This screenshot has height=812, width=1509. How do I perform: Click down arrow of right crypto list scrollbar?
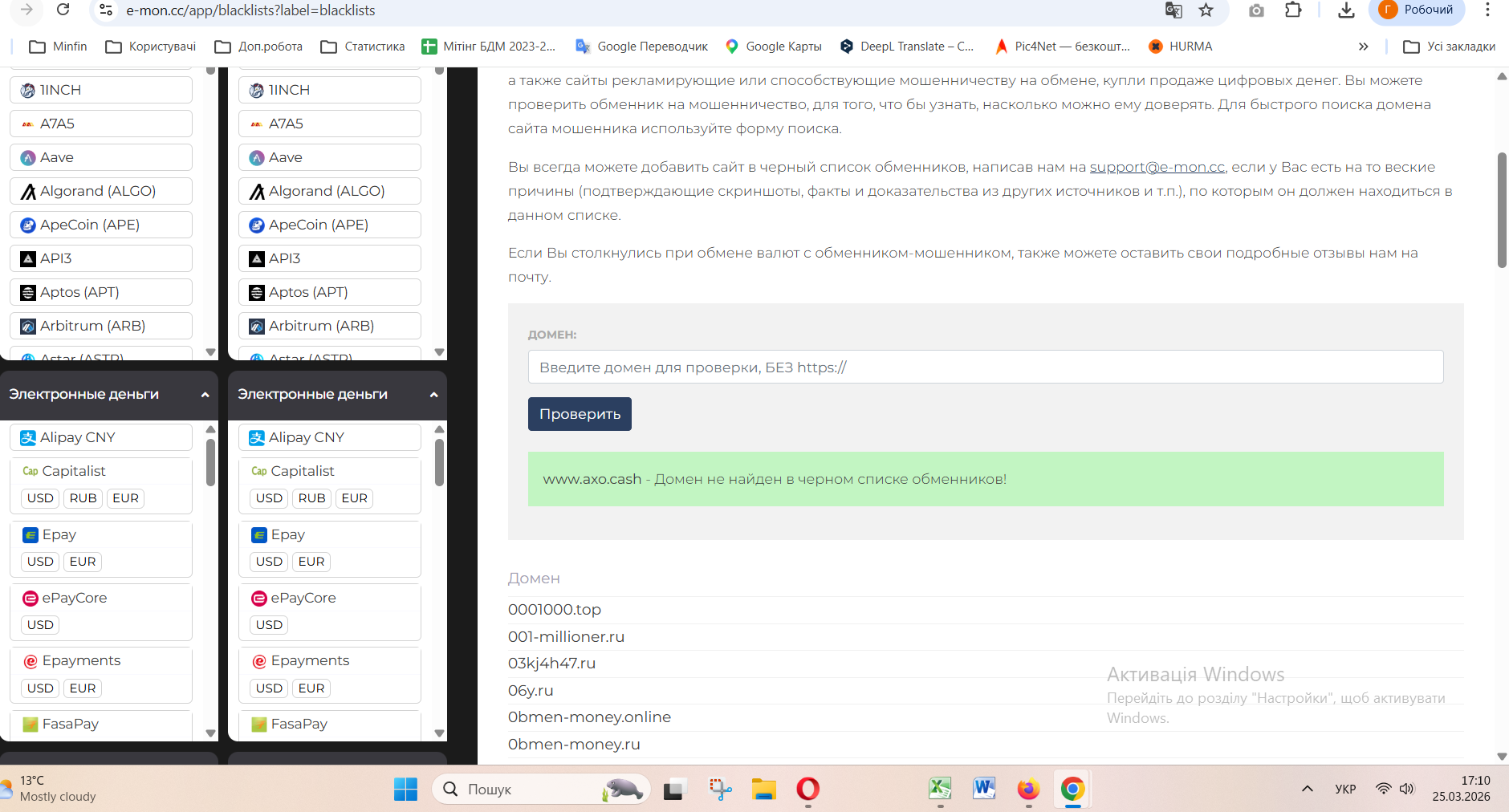(439, 351)
